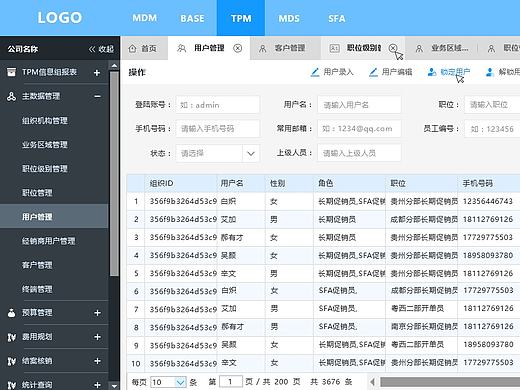Viewport: 520px width, 390px height.
Task: Click sidebar scrollbar up arrow
Action: [114, 66]
